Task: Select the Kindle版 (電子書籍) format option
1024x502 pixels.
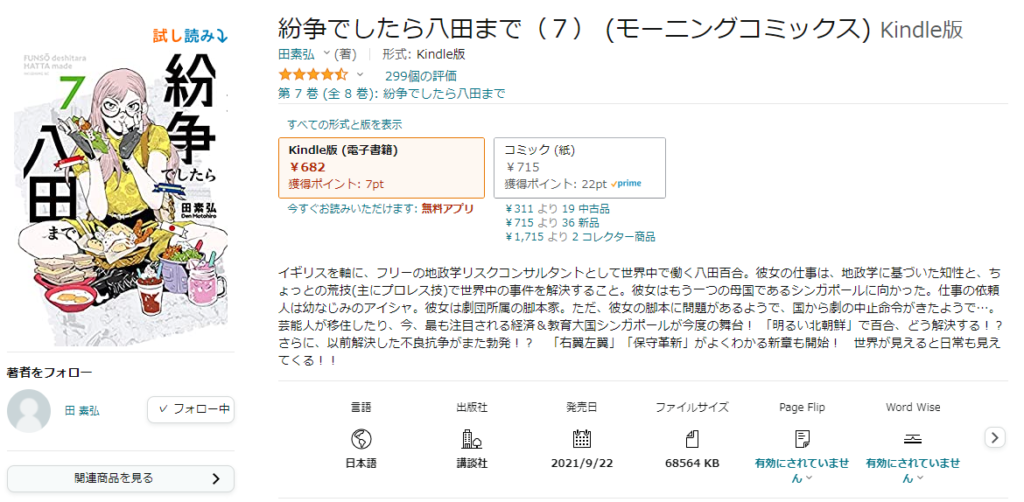Action: [381, 167]
